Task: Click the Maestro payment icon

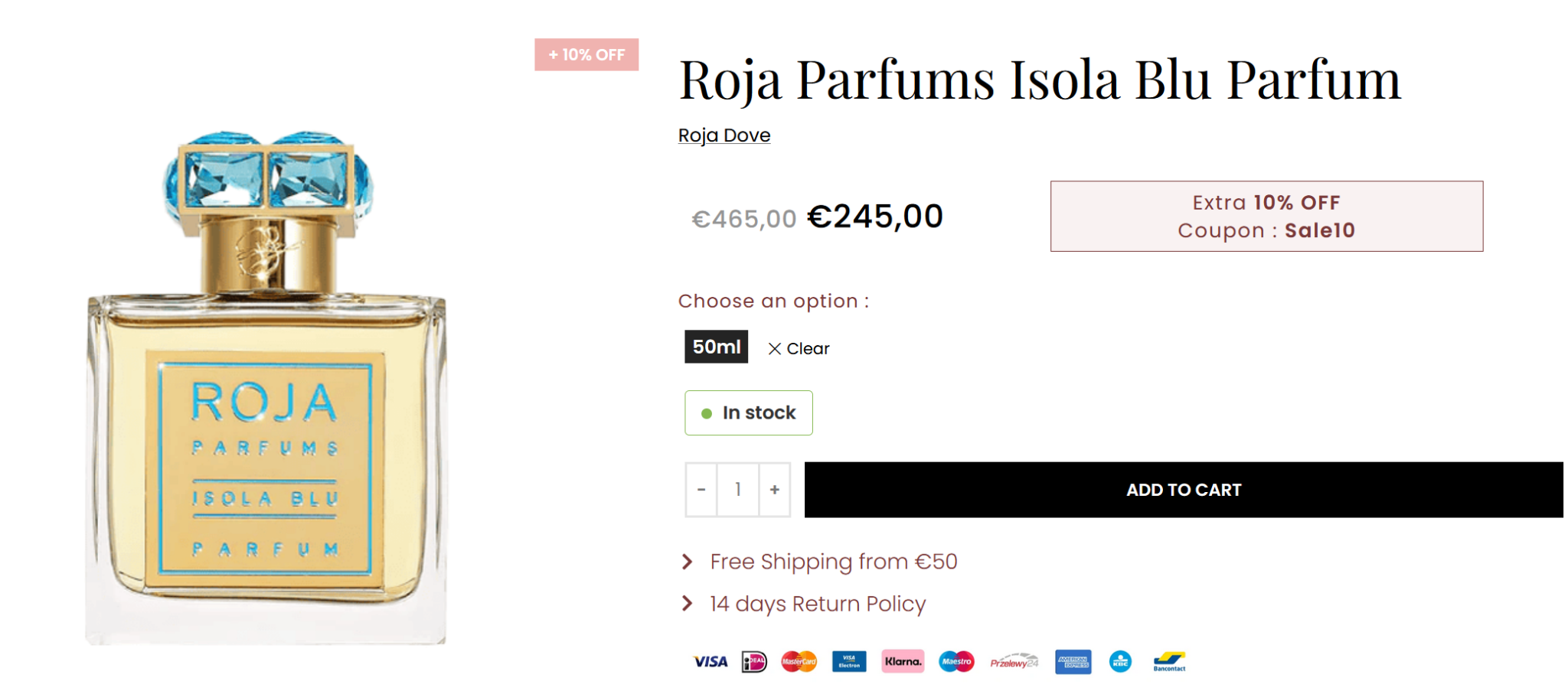Action: tap(956, 661)
